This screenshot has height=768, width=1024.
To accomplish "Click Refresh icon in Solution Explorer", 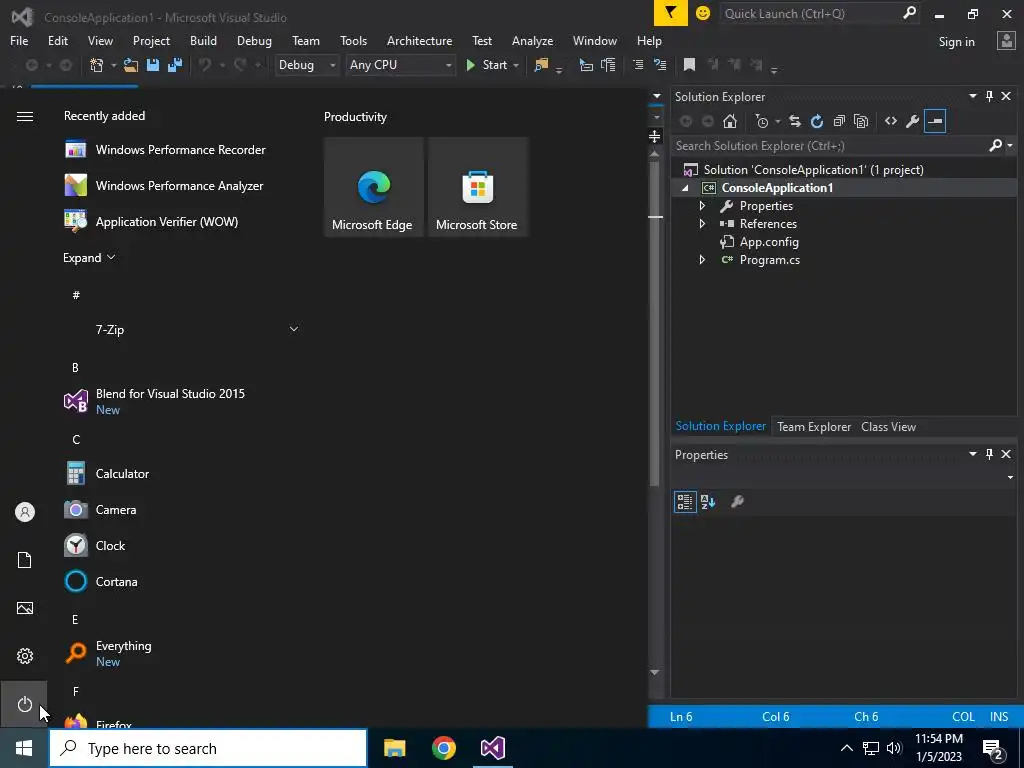I will pos(817,121).
